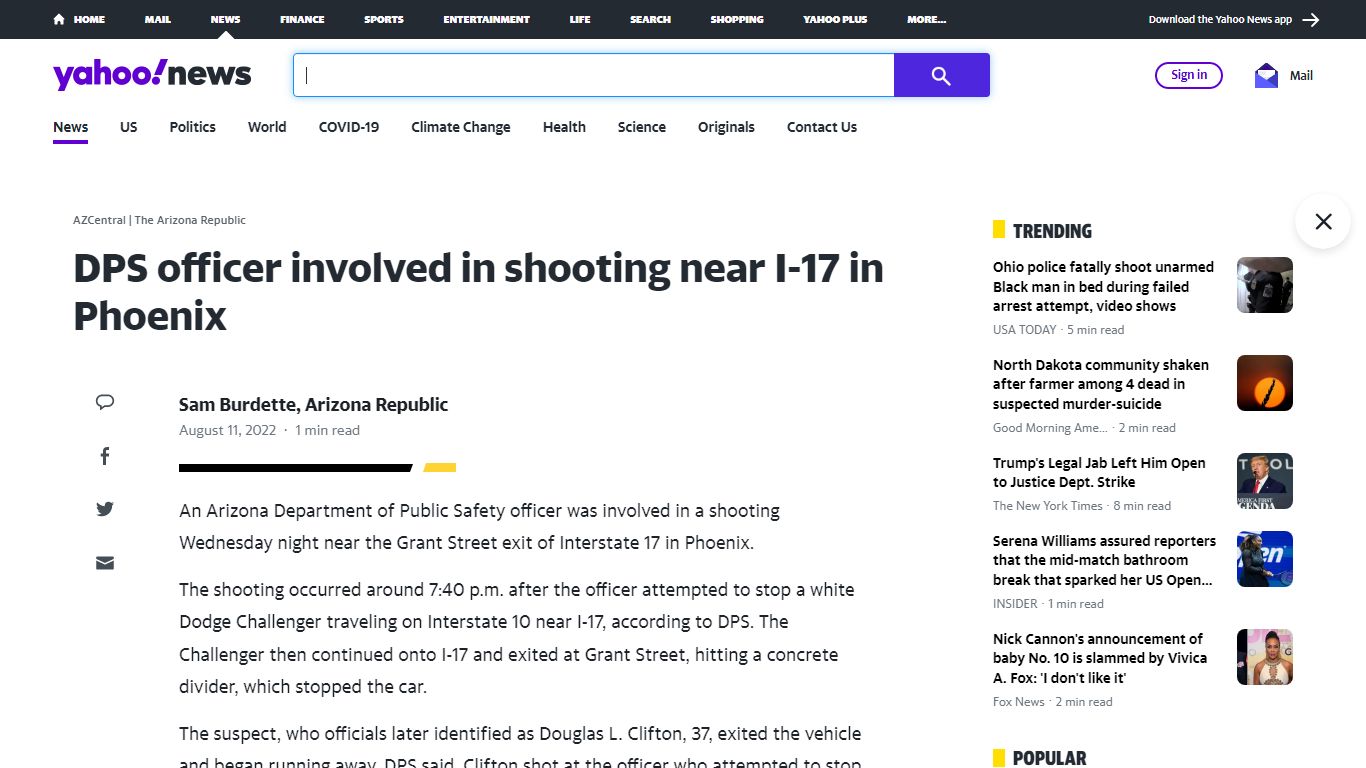
Task: Select the Climate Change section tab
Action: pos(461,127)
